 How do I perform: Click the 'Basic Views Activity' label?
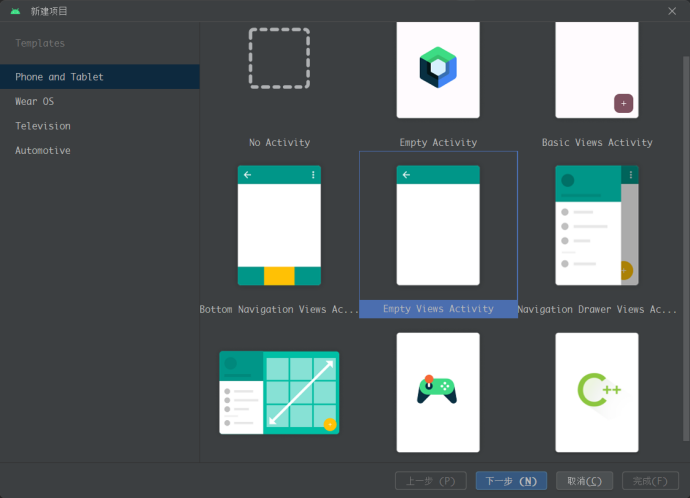point(597,143)
